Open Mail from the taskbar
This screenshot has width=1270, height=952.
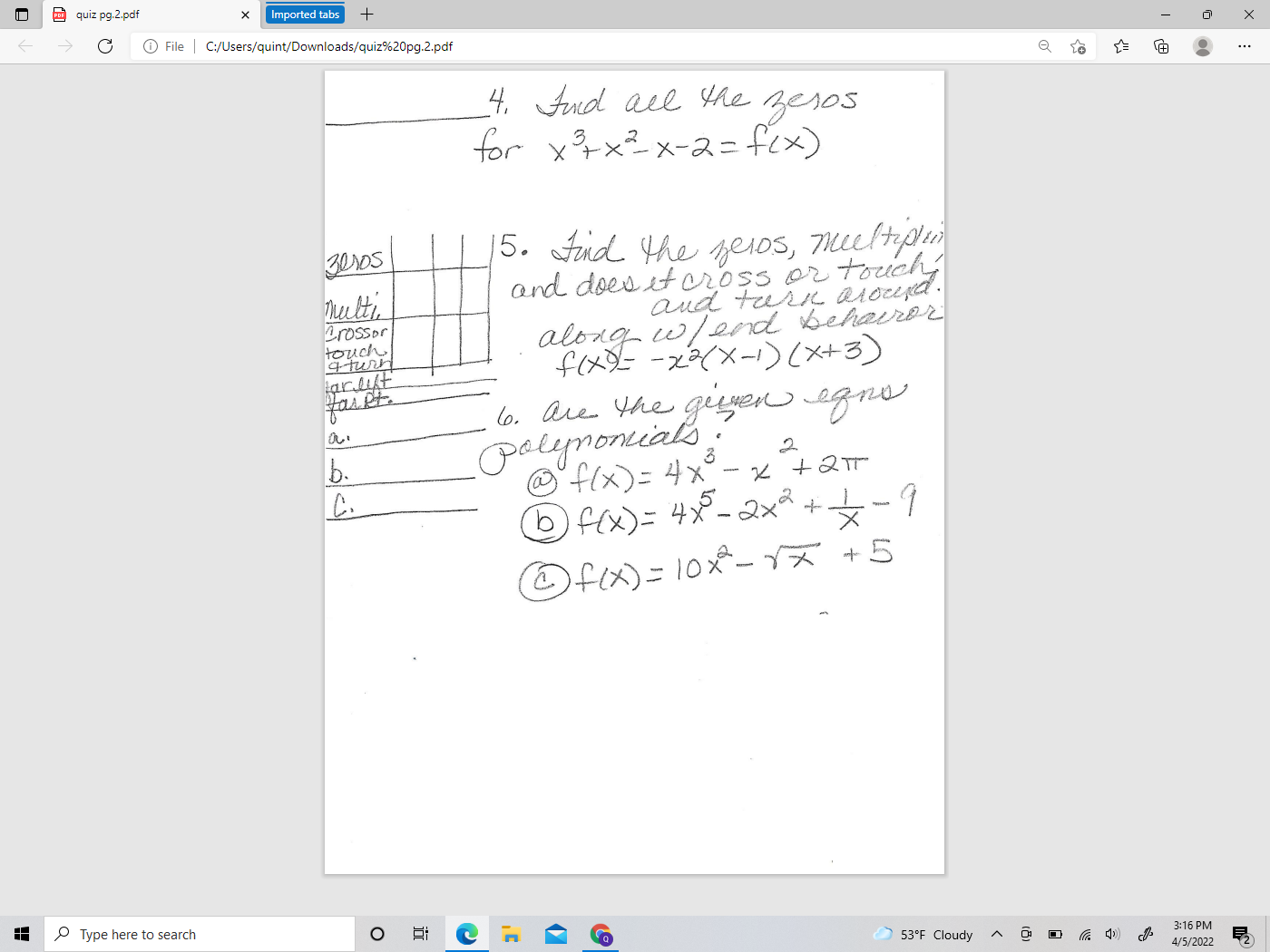555,933
